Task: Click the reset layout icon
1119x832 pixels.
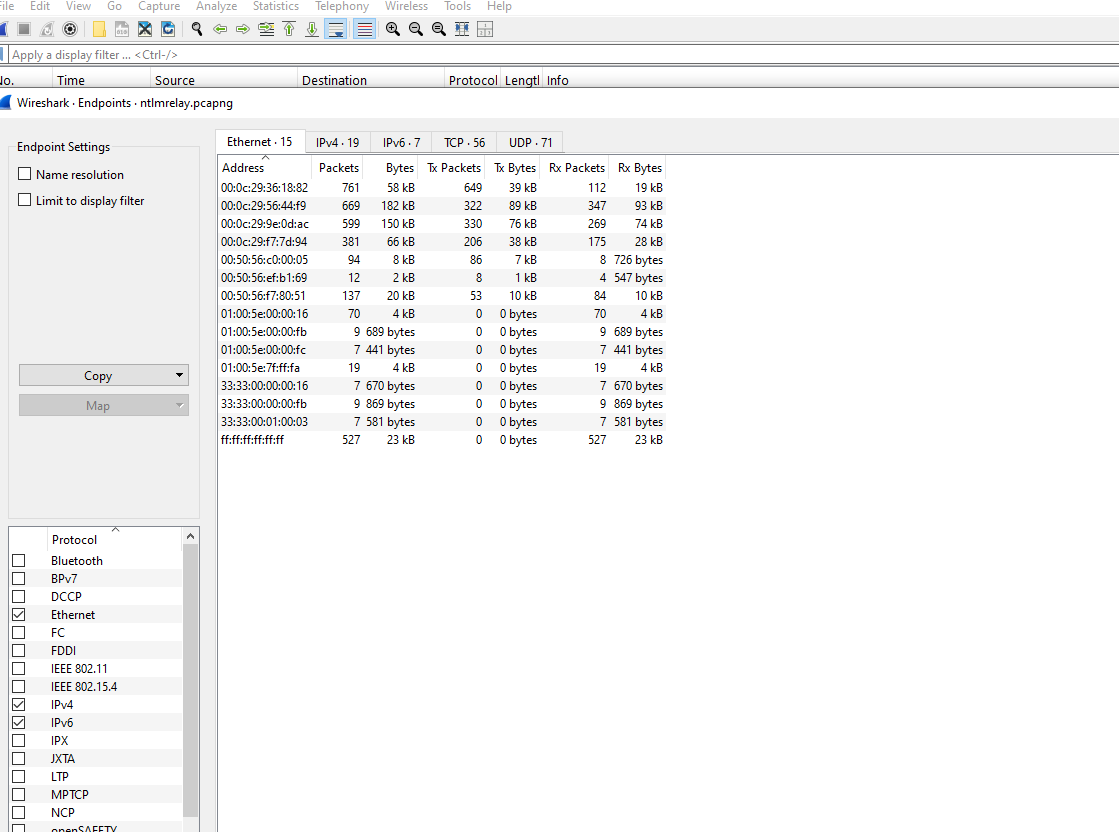Action: click(485, 29)
